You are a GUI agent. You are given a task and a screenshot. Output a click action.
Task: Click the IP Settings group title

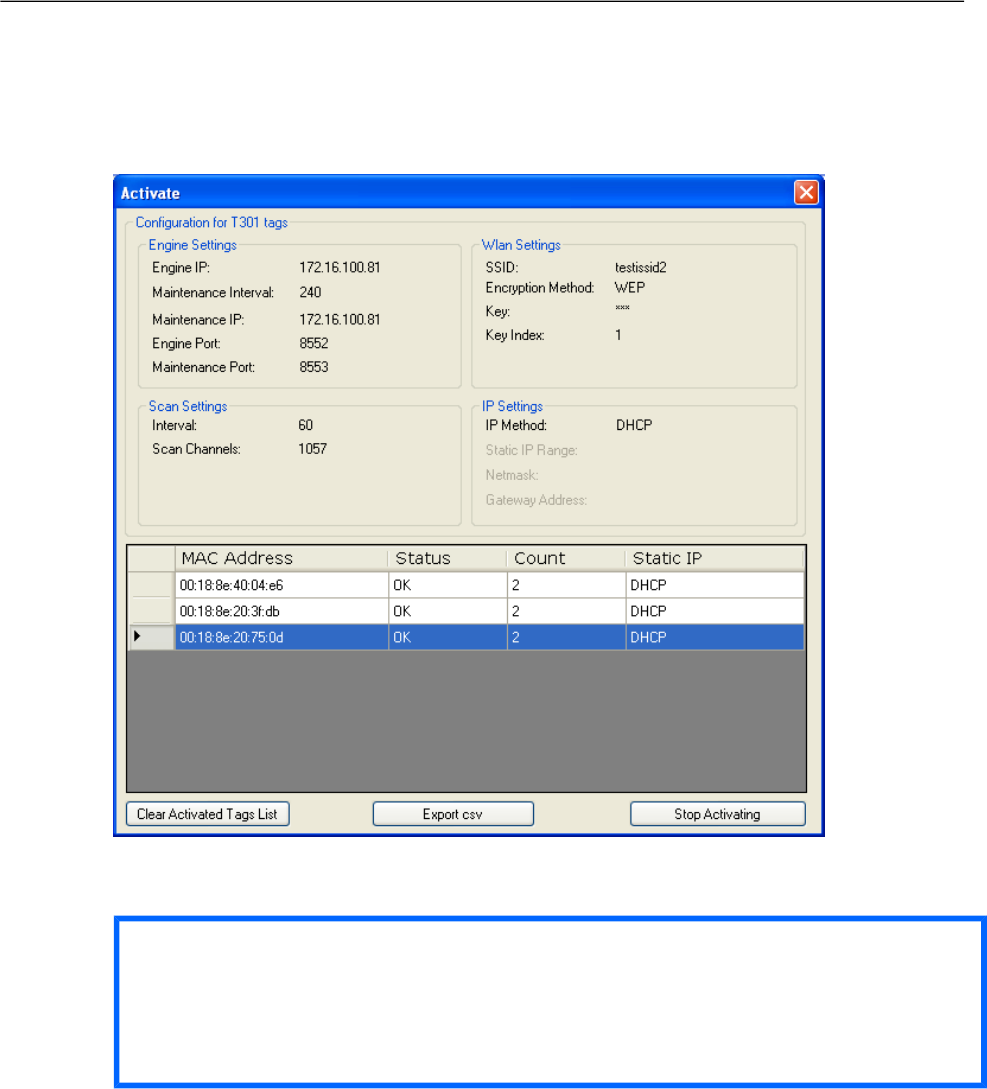[513, 406]
